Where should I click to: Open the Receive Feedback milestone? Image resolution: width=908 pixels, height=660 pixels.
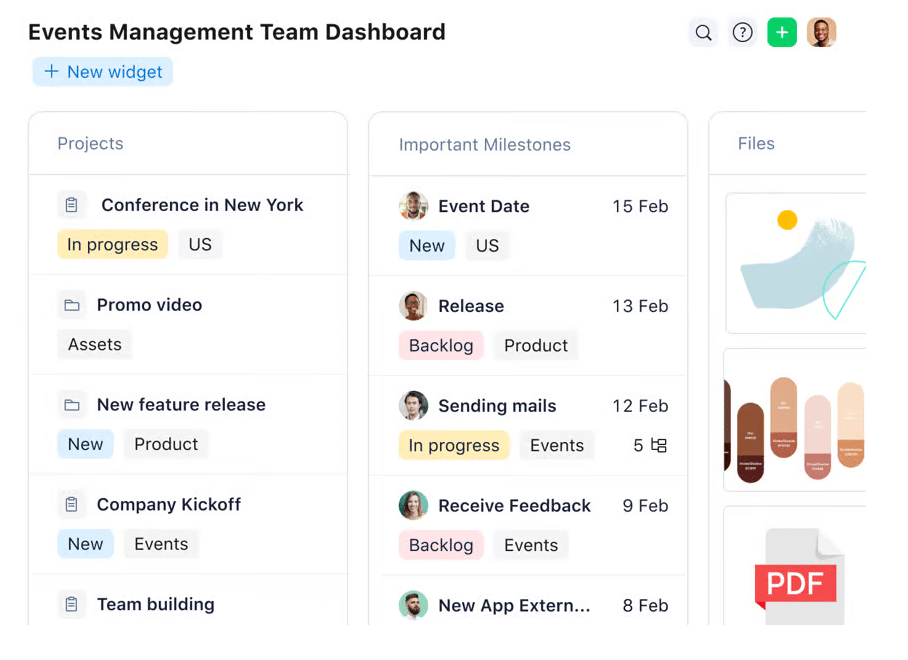point(514,505)
